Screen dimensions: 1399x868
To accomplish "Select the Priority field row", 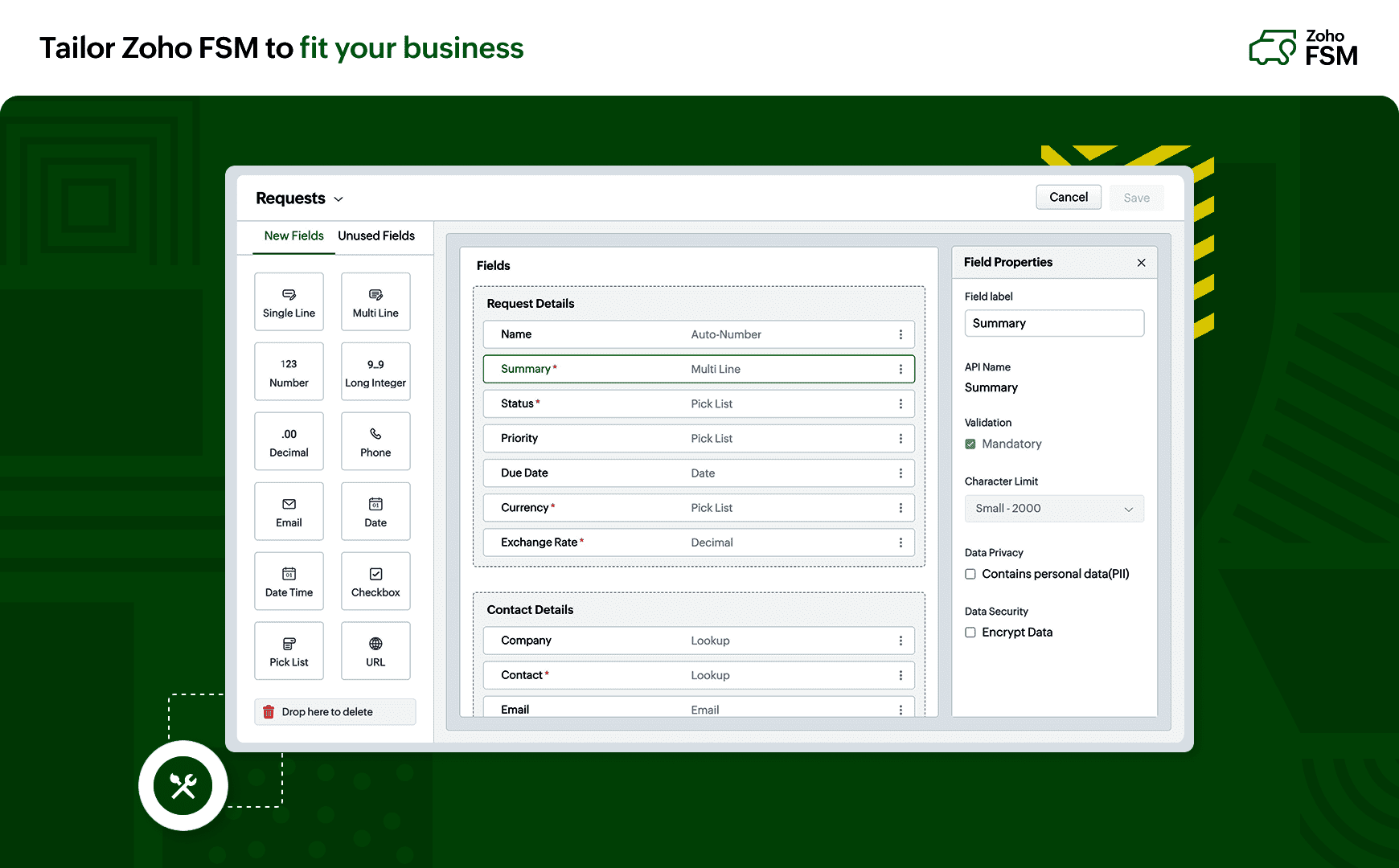I will coord(699,438).
